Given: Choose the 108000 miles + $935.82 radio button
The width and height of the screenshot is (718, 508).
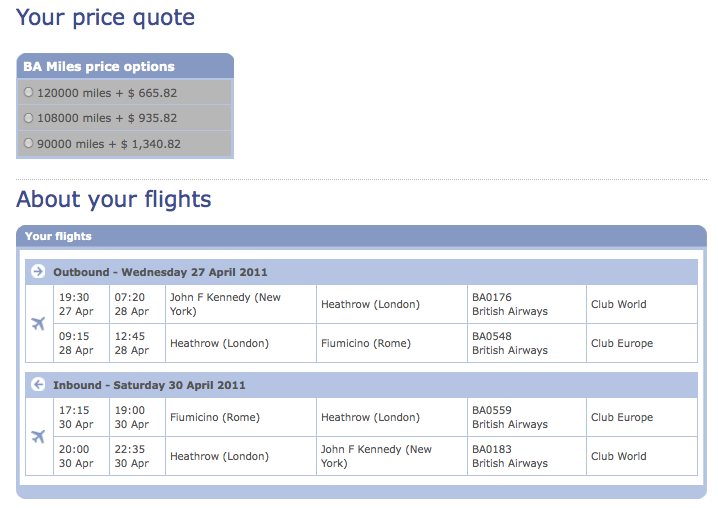Looking at the screenshot, I should [x=28, y=118].
